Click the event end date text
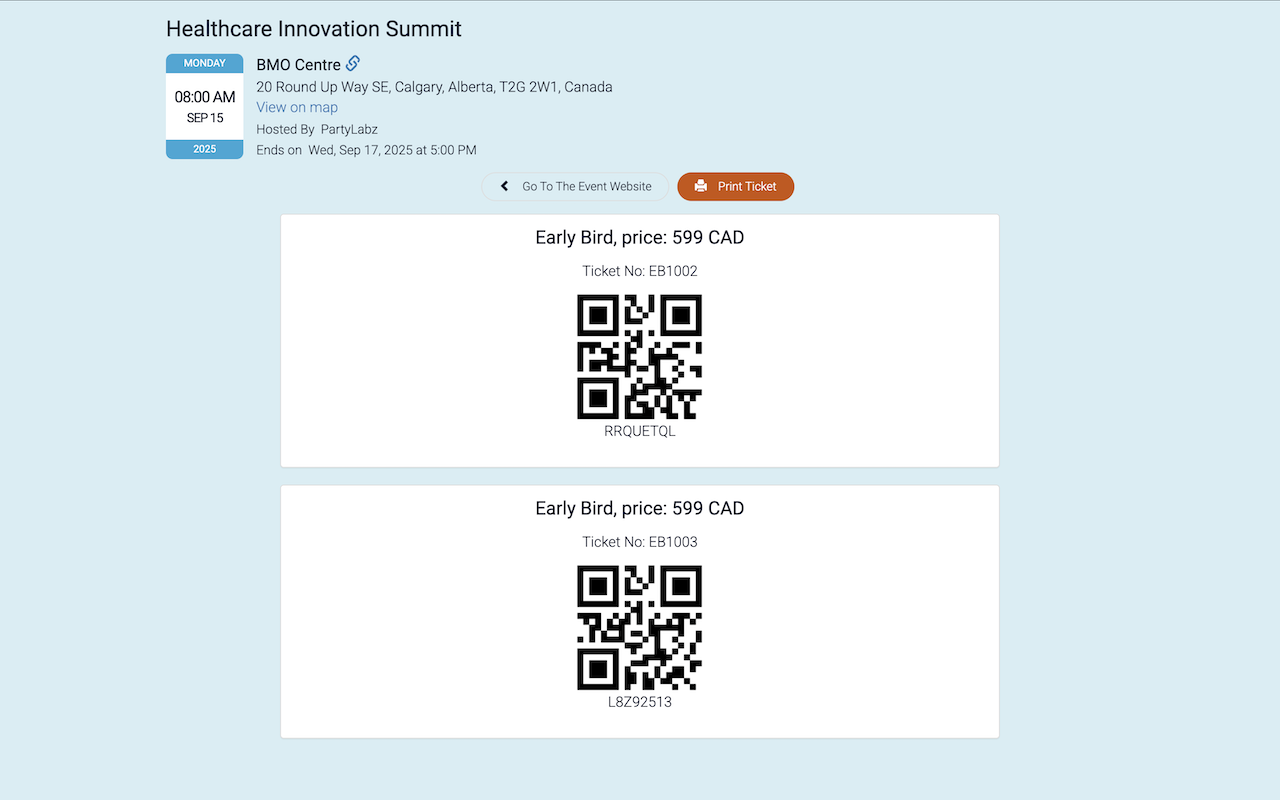 pos(393,150)
